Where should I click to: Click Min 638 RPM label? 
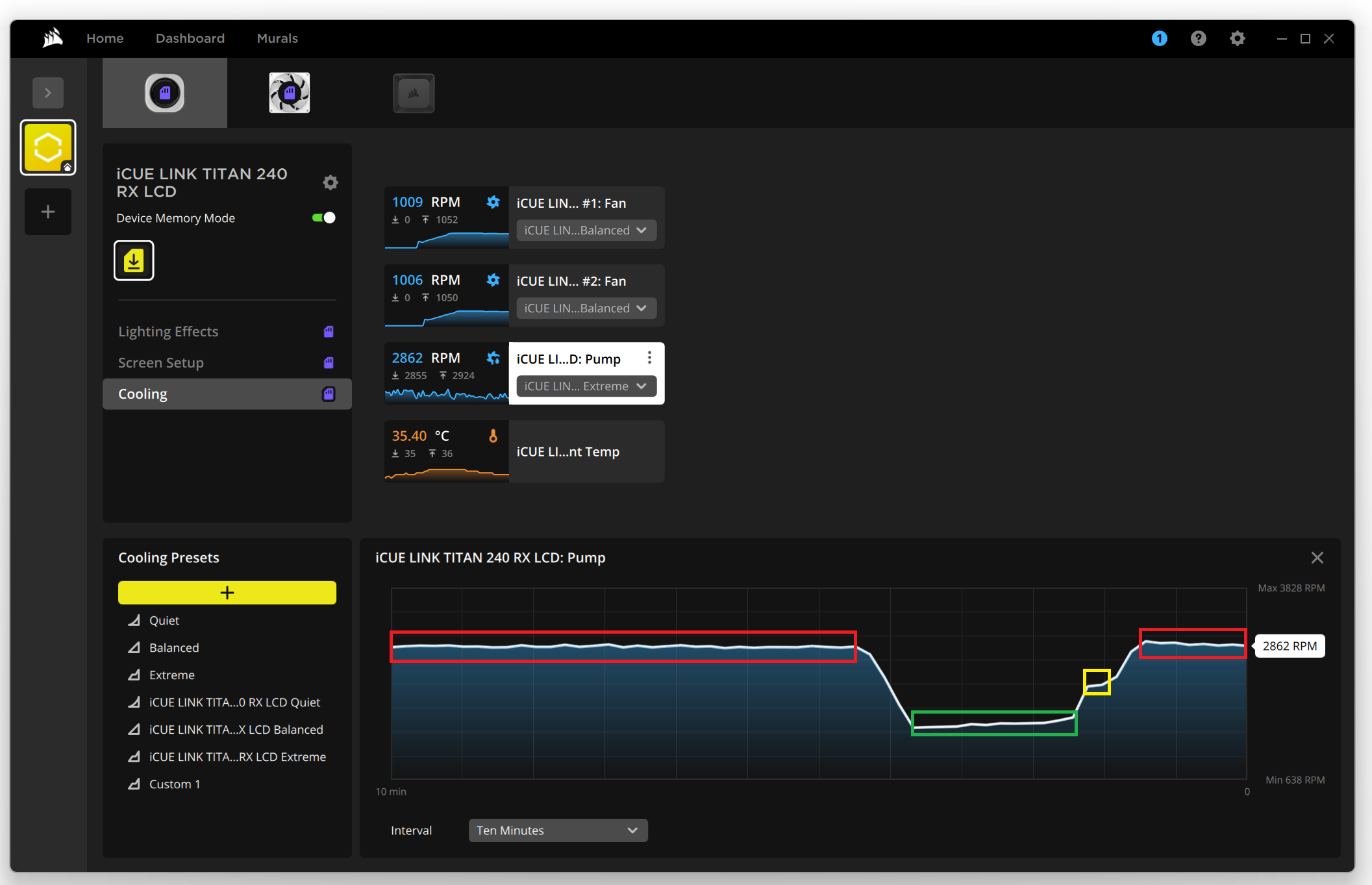coord(1295,780)
